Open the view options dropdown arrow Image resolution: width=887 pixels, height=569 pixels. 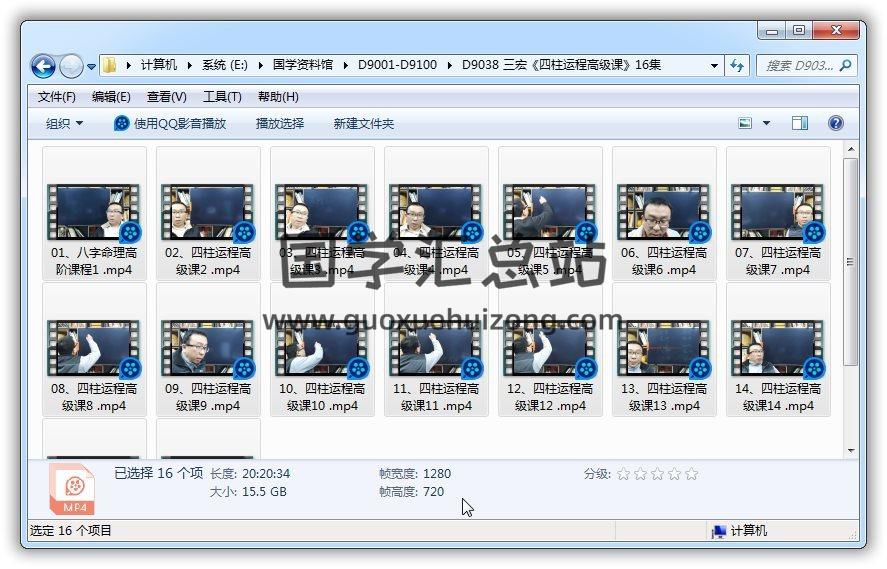coord(767,123)
